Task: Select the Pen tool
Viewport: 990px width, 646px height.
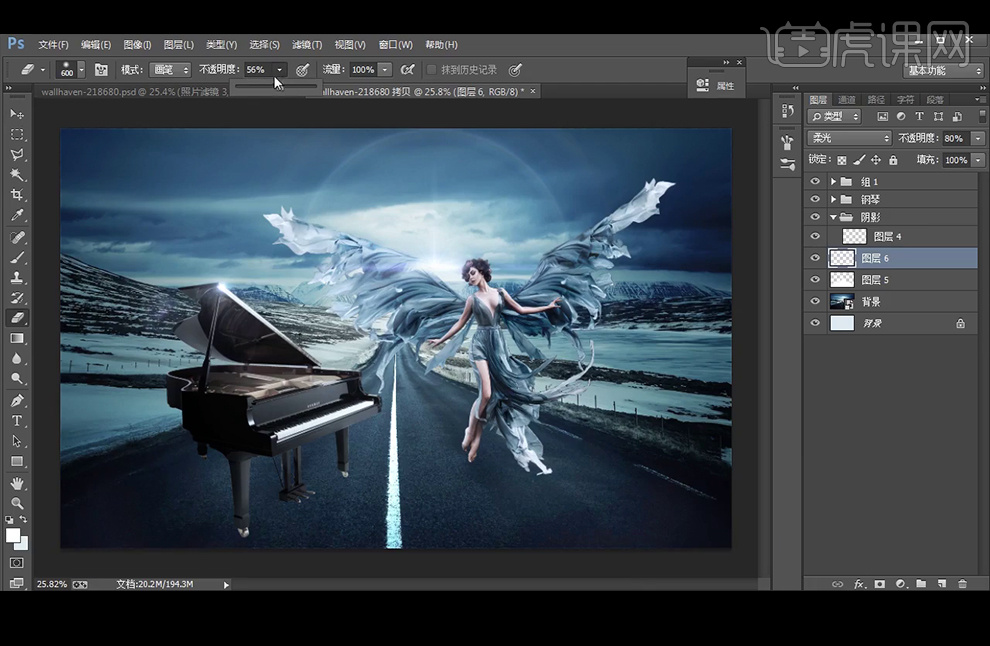Action: coord(17,400)
